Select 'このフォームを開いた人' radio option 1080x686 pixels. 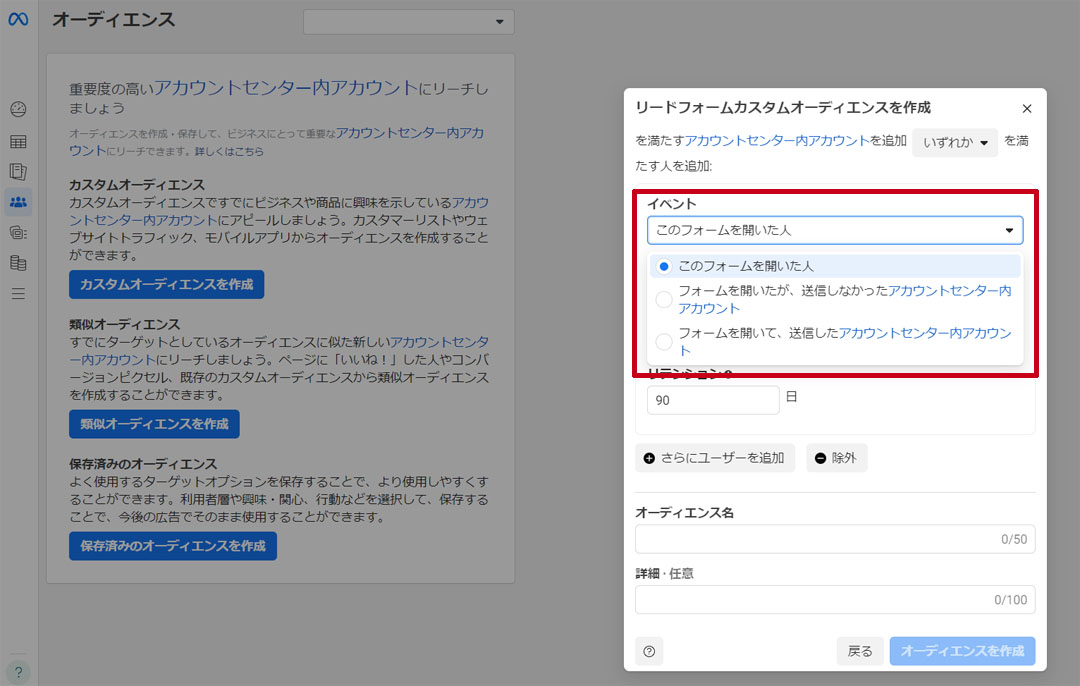pyautogui.click(x=664, y=266)
